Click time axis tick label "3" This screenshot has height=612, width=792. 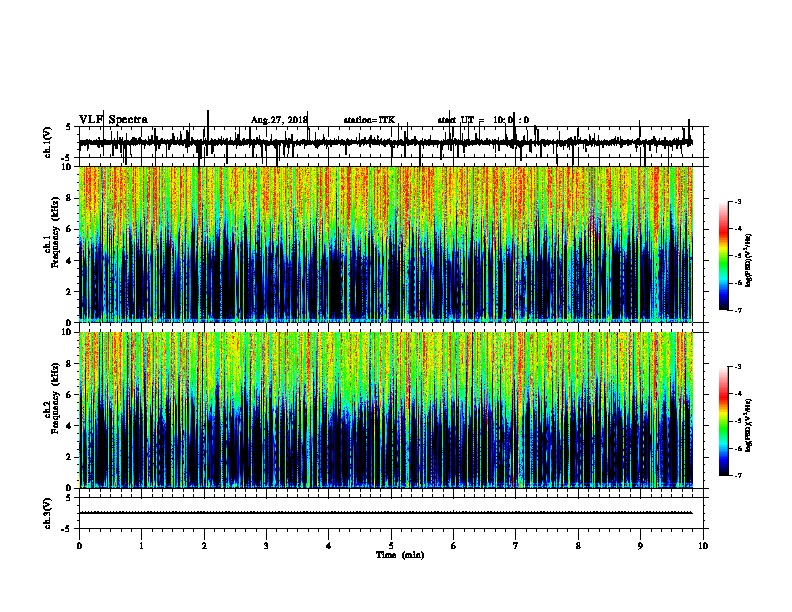click(266, 546)
